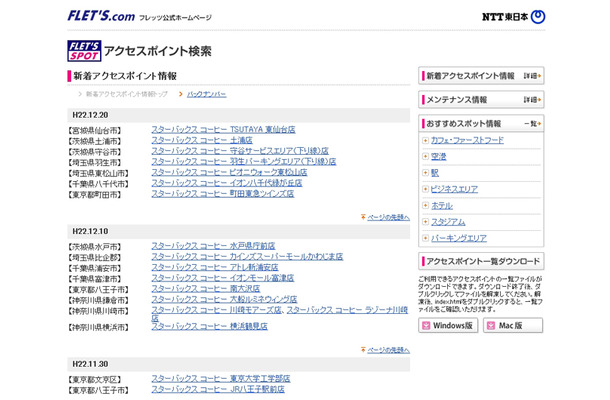
Task: Open おすすめスポット情報 一覧 panel
Action: click(481, 124)
